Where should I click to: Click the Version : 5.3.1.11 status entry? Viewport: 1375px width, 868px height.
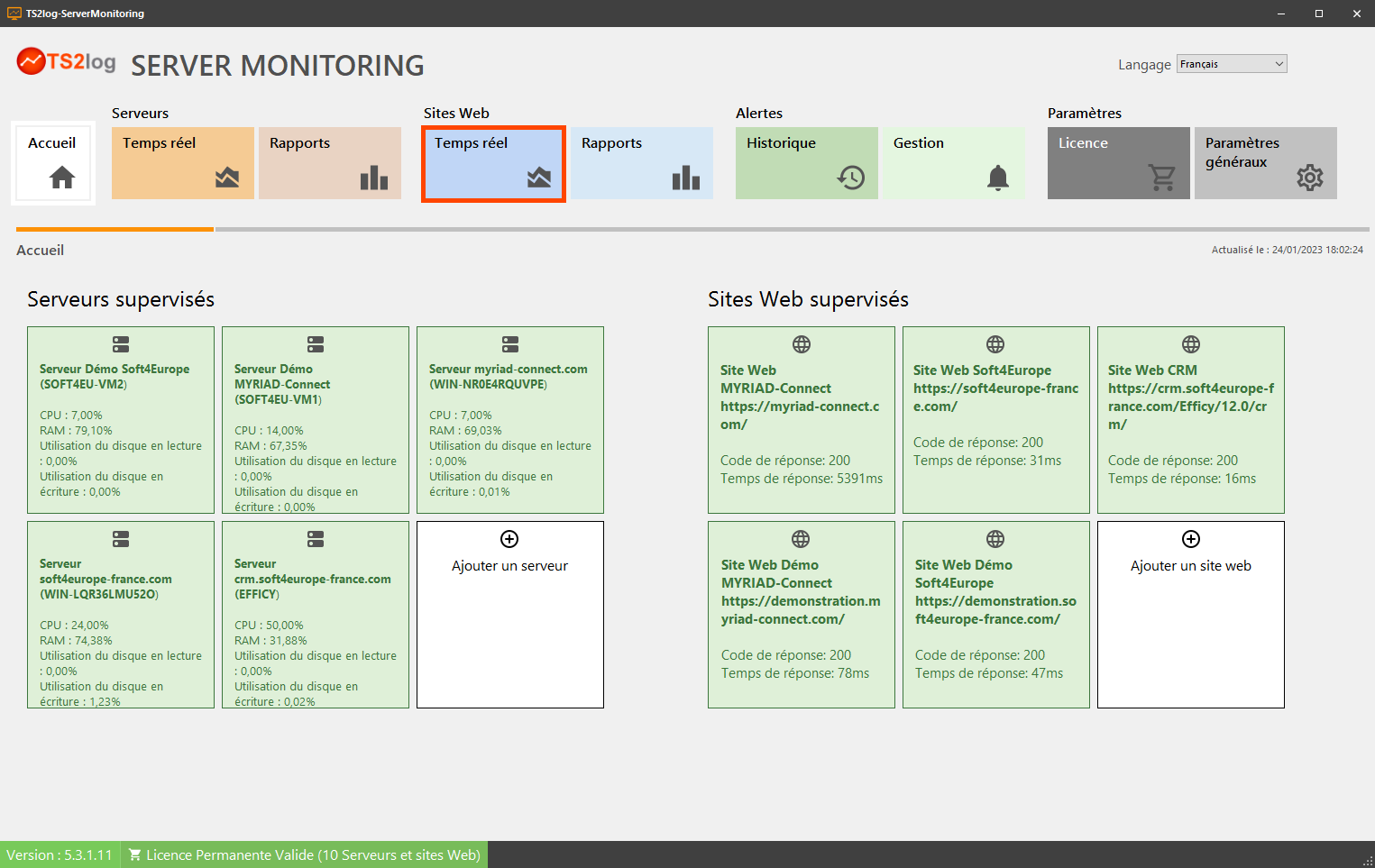click(60, 854)
